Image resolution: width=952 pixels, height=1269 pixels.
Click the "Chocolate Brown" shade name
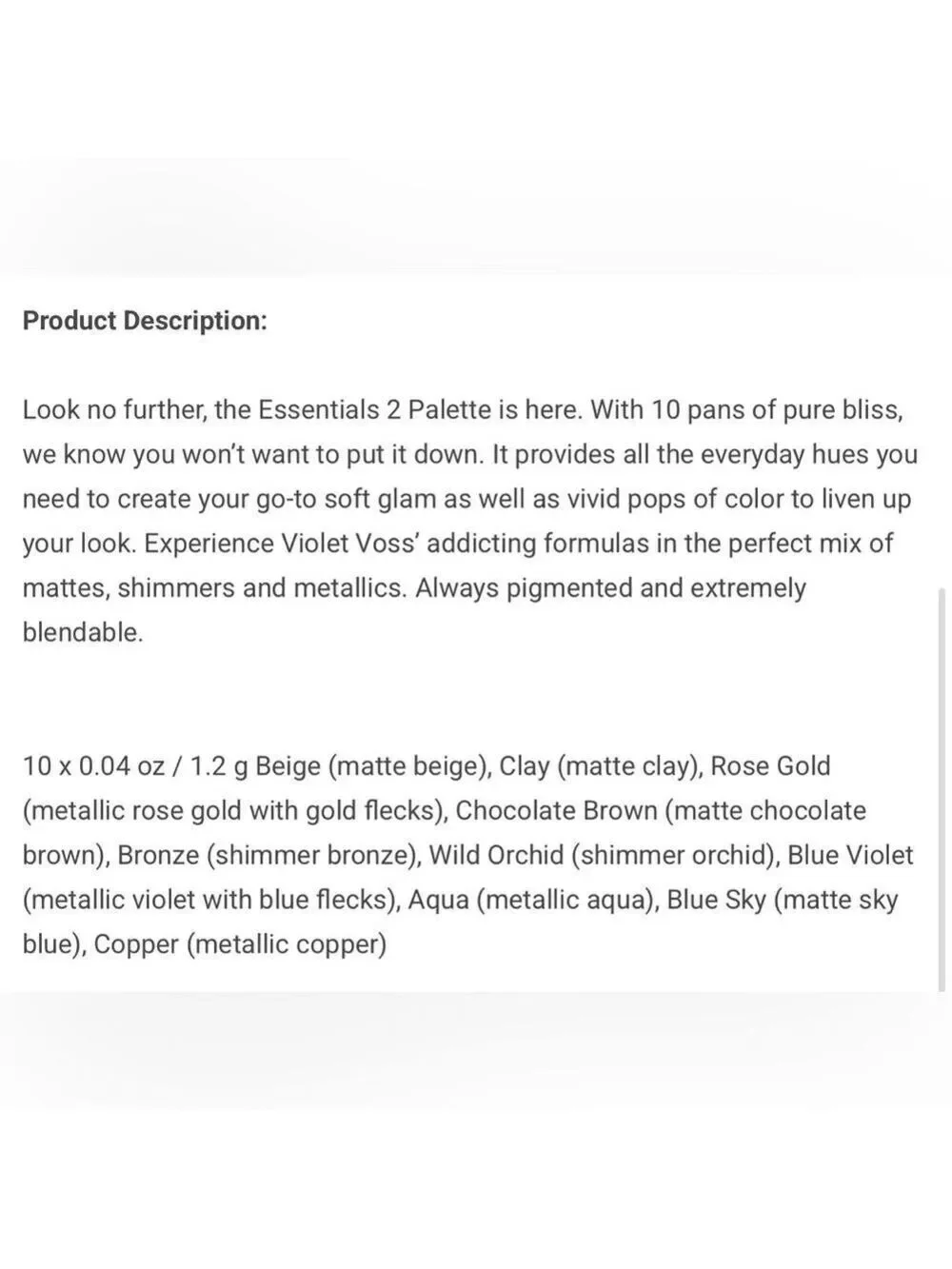(557, 811)
